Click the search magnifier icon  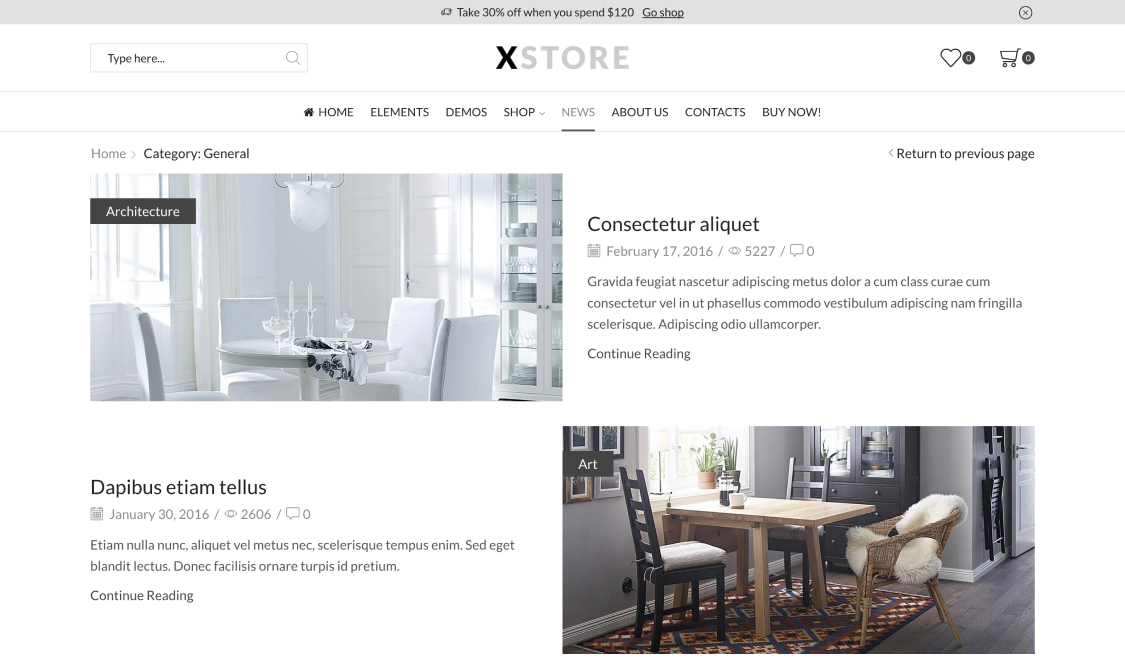[293, 58]
